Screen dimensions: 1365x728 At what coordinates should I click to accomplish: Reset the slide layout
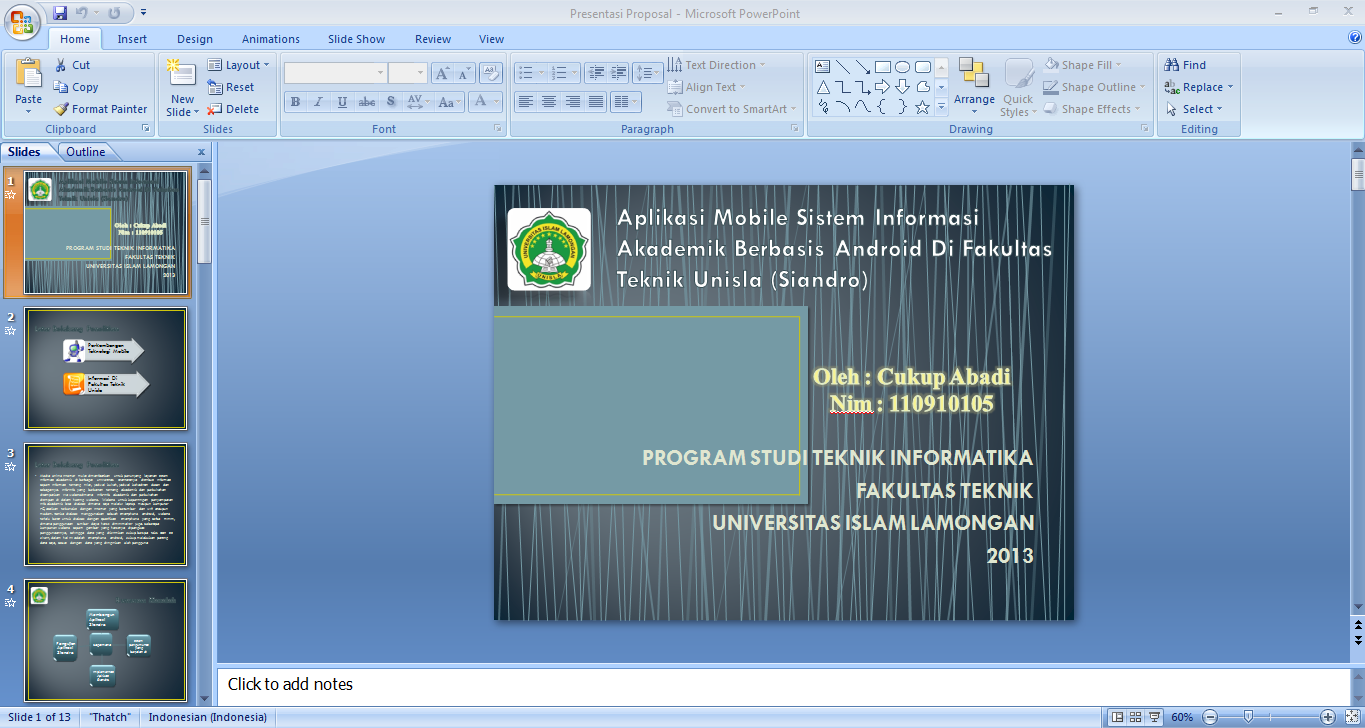coord(231,87)
